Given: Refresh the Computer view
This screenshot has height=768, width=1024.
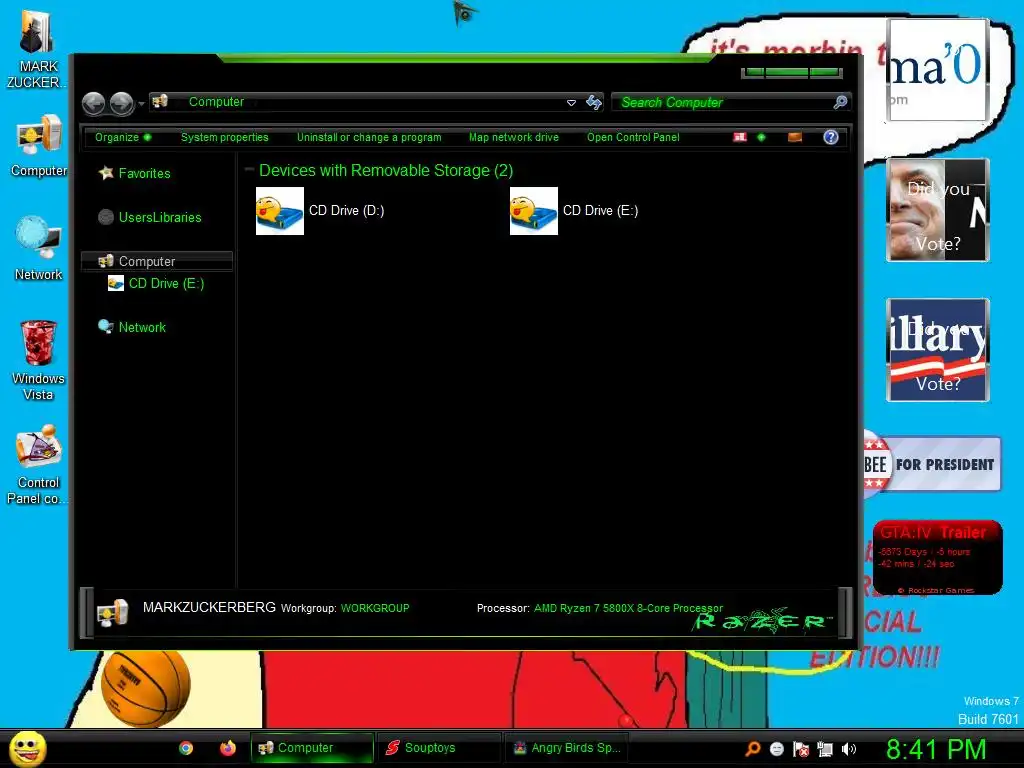Looking at the screenshot, I should pyautogui.click(x=594, y=102).
